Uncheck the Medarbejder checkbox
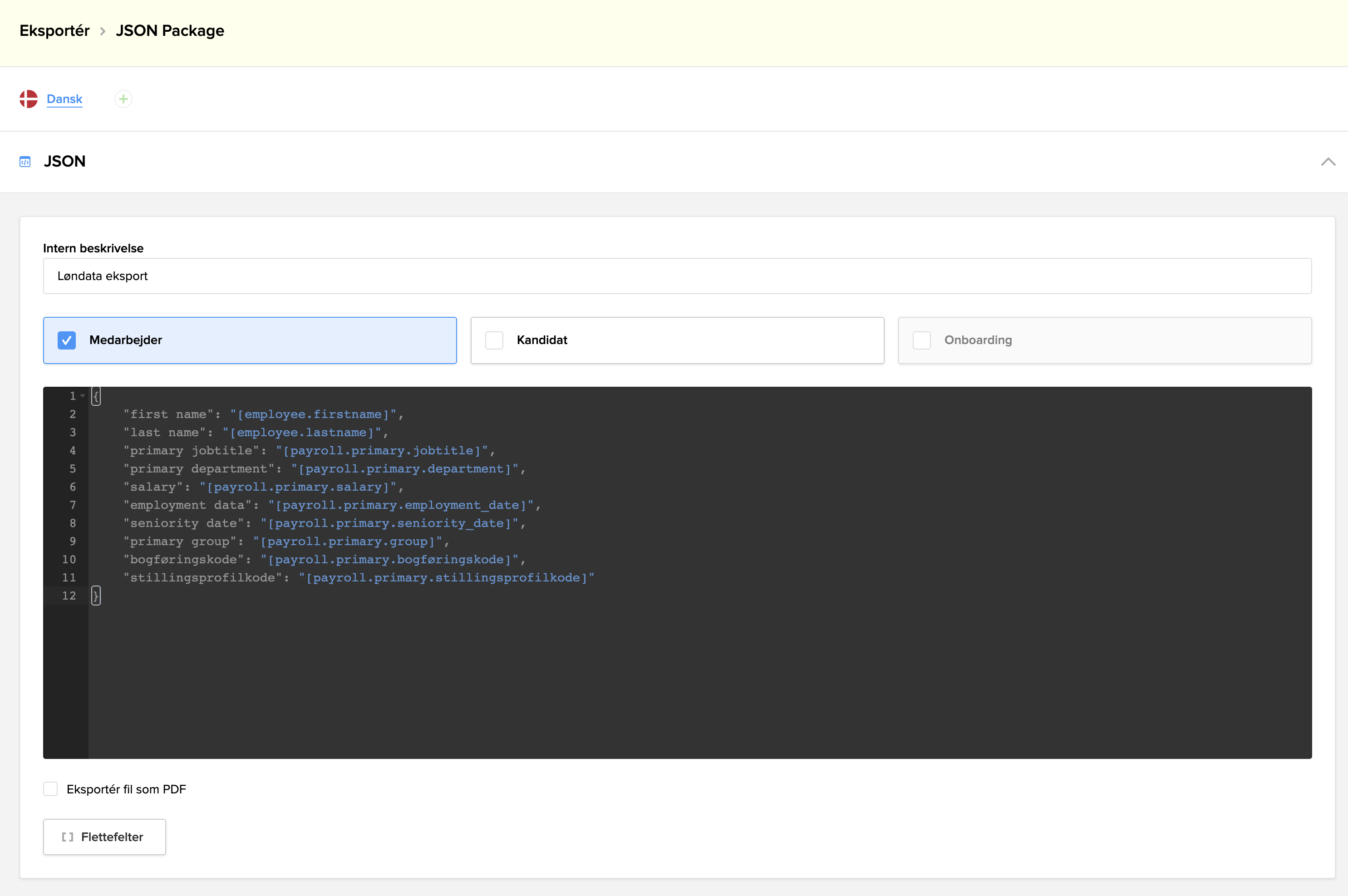 click(67, 340)
